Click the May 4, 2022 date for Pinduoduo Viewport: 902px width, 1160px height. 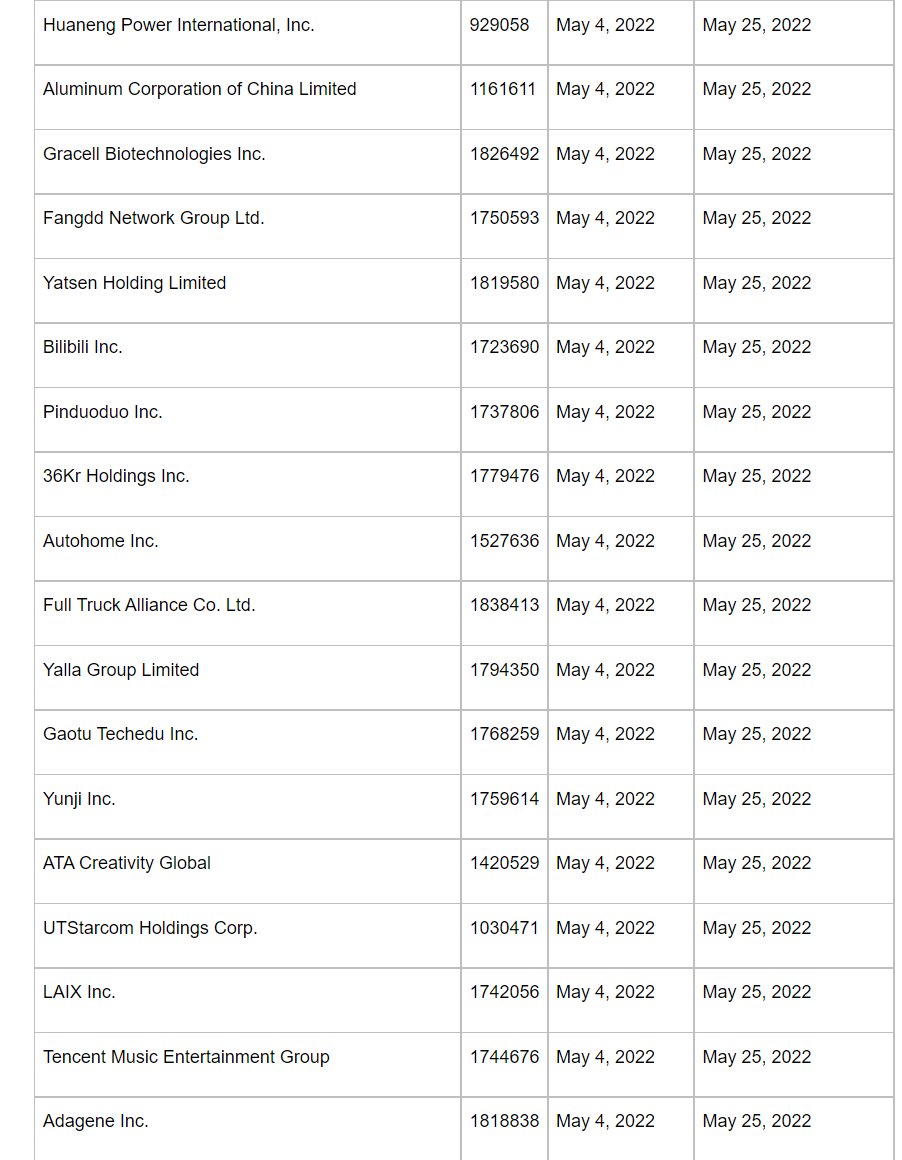click(605, 412)
